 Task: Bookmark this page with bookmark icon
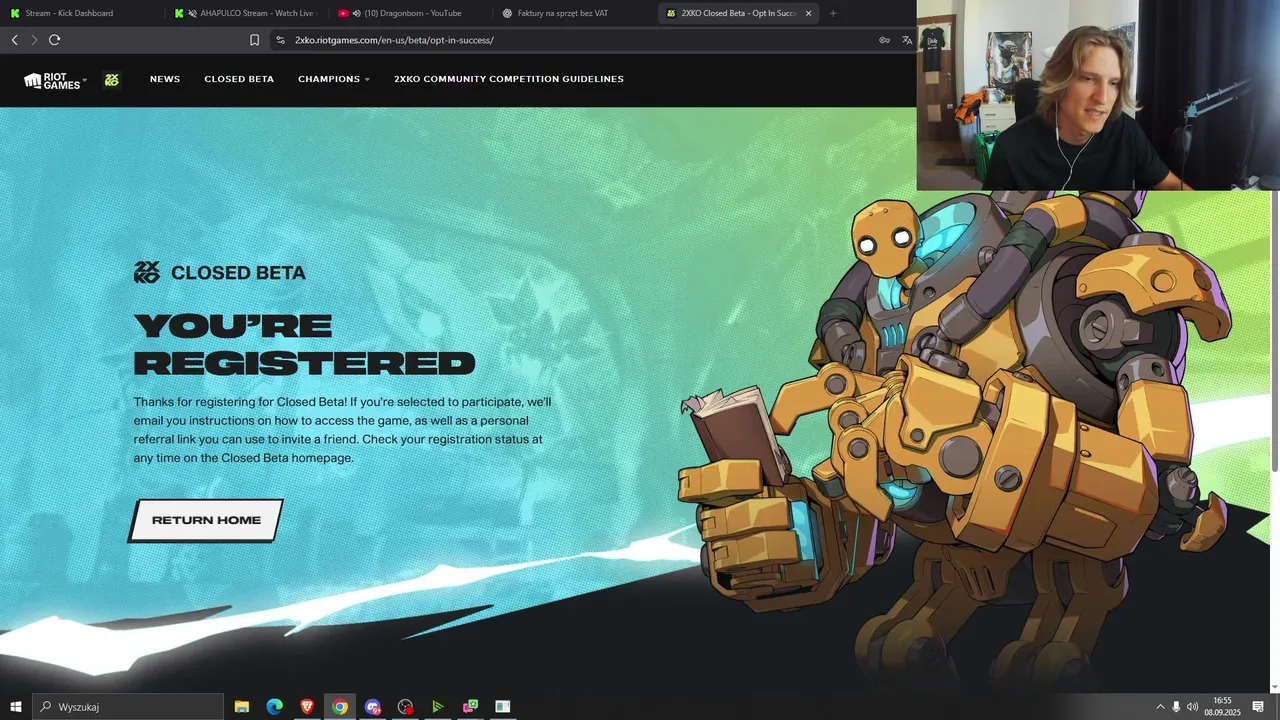pos(254,40)
